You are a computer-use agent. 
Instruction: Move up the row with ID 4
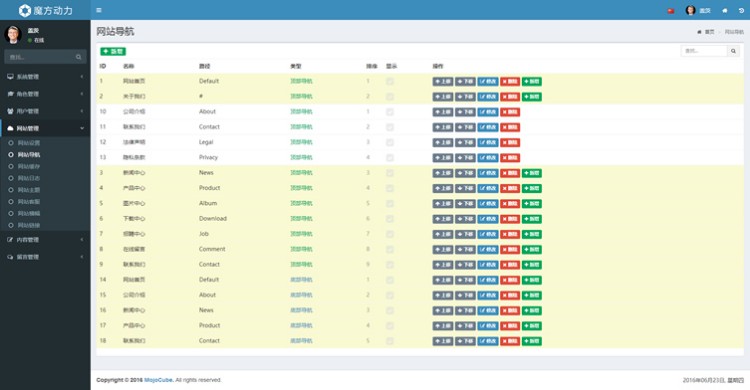click(443, 189)
